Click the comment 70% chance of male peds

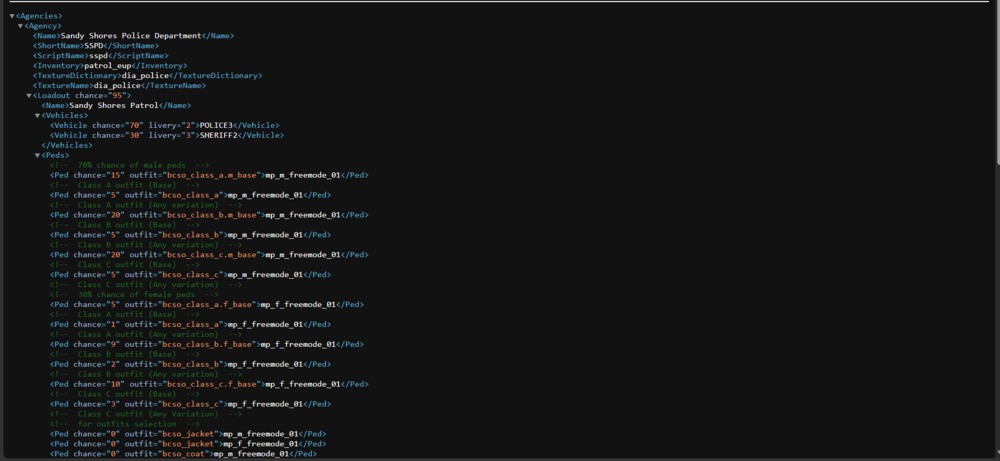coord(129,165)
